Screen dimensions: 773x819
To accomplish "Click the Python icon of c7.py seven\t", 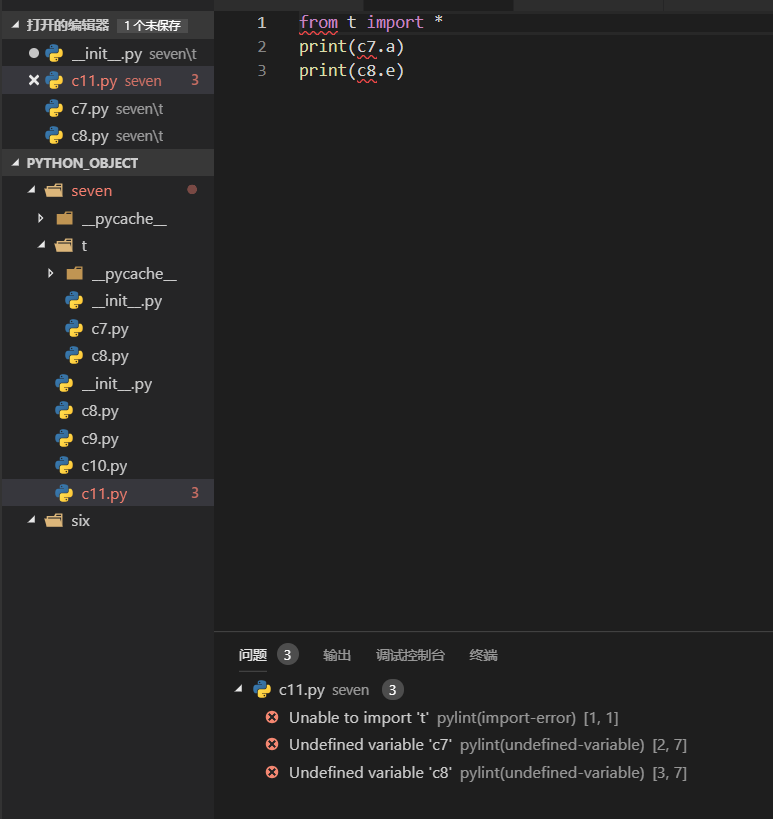I will pyautogui.click(x=54, y=108).
